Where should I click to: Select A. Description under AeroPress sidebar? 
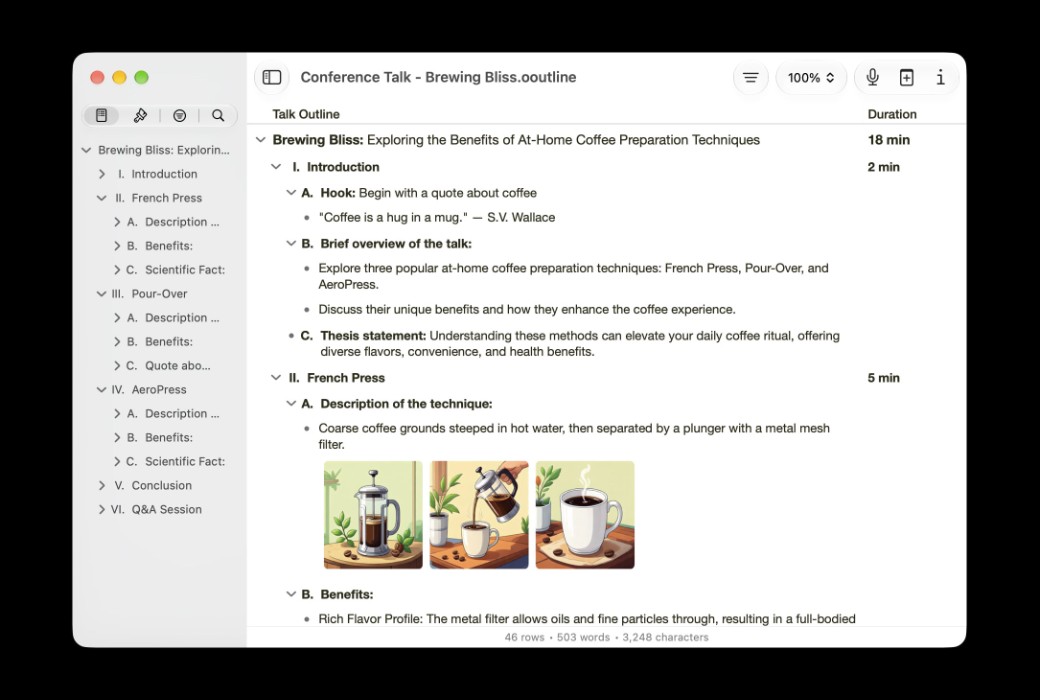172,413
